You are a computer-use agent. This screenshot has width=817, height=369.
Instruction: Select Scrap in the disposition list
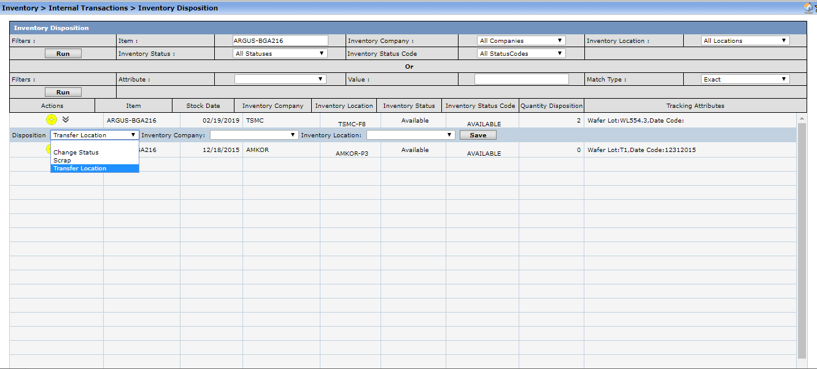tap(63, 161)
